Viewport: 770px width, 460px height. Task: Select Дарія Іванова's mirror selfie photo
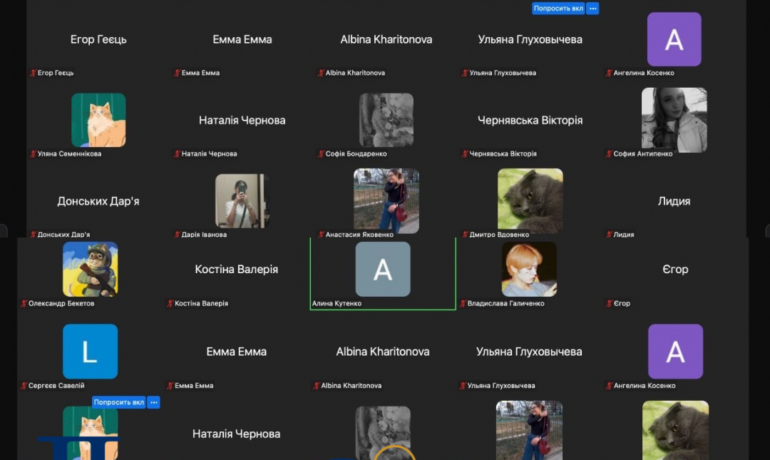241,201
